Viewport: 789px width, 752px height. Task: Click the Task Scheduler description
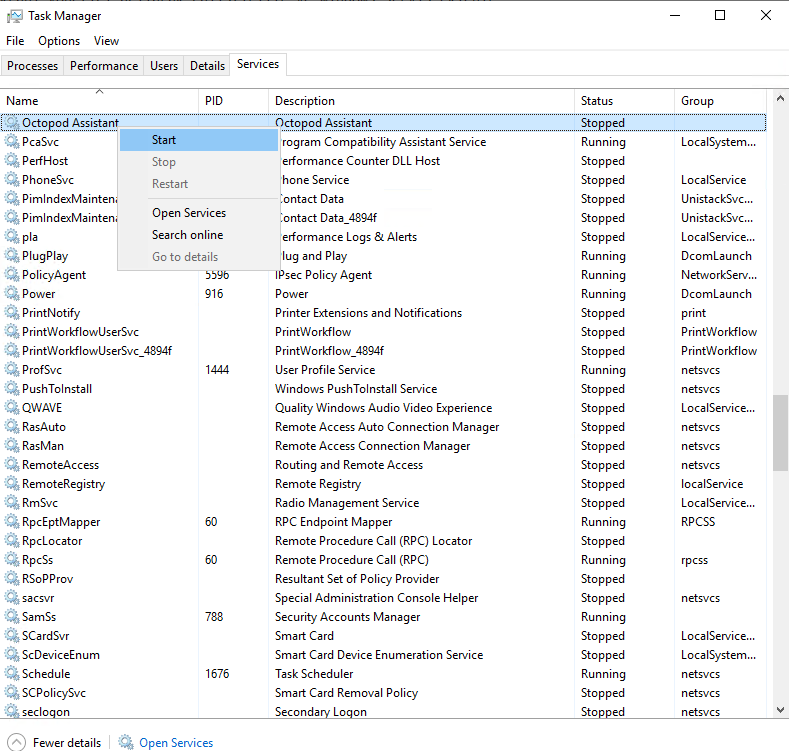tap(314, 674)
